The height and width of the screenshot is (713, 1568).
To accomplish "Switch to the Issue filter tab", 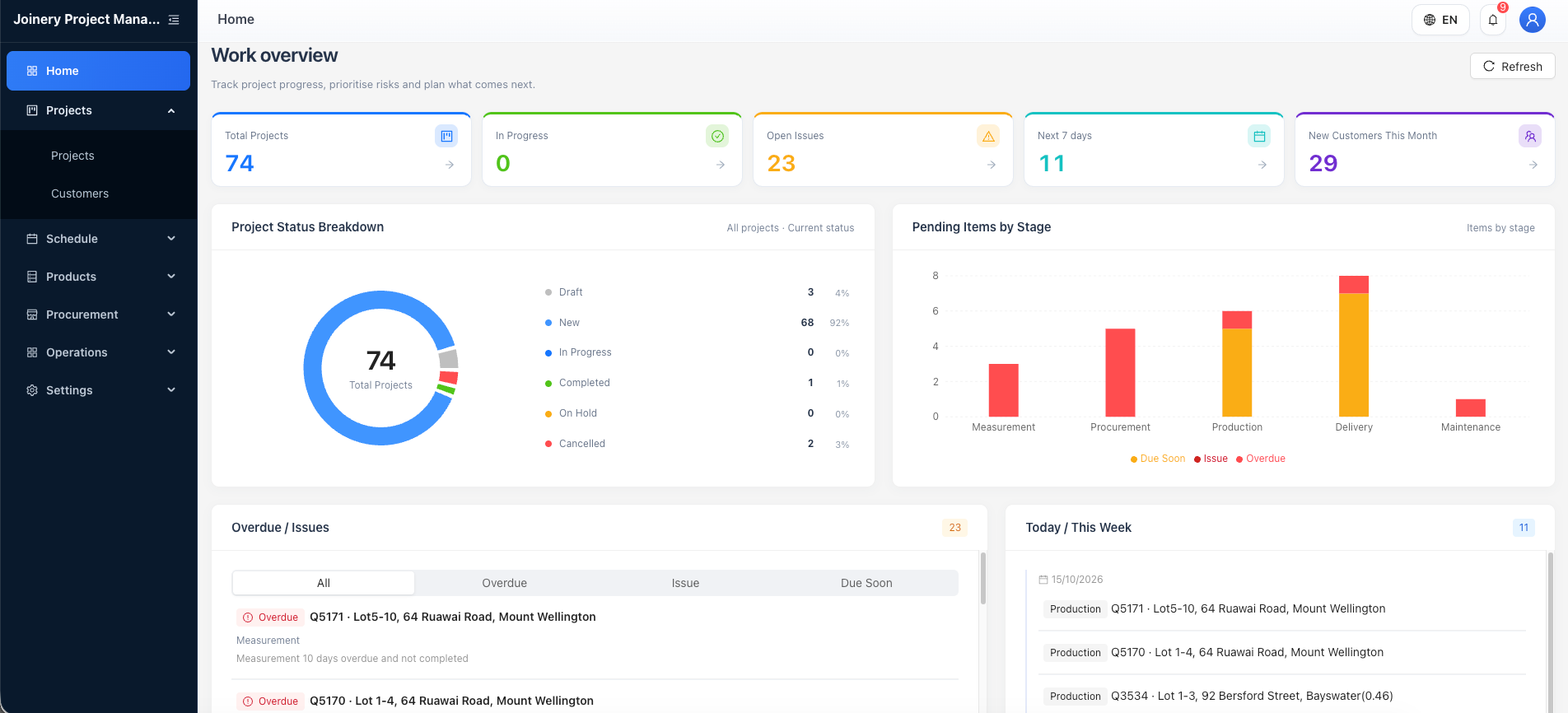I will click(685, 583).
